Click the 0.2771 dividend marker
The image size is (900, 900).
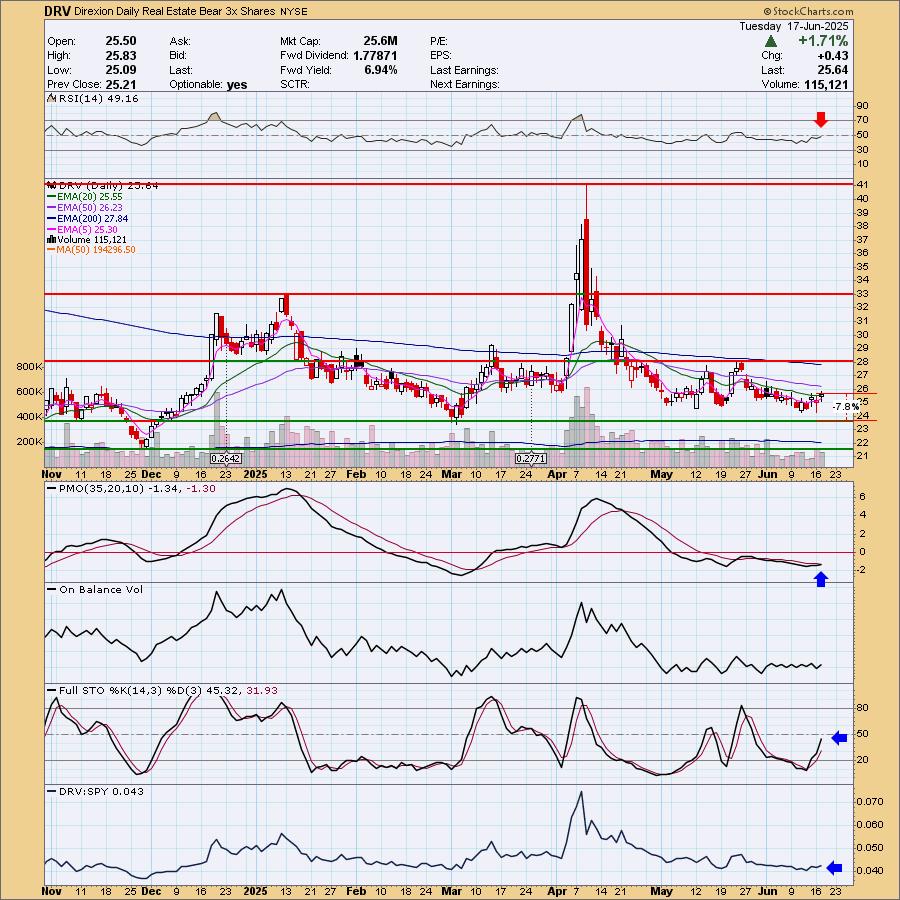tap(531, 459)
